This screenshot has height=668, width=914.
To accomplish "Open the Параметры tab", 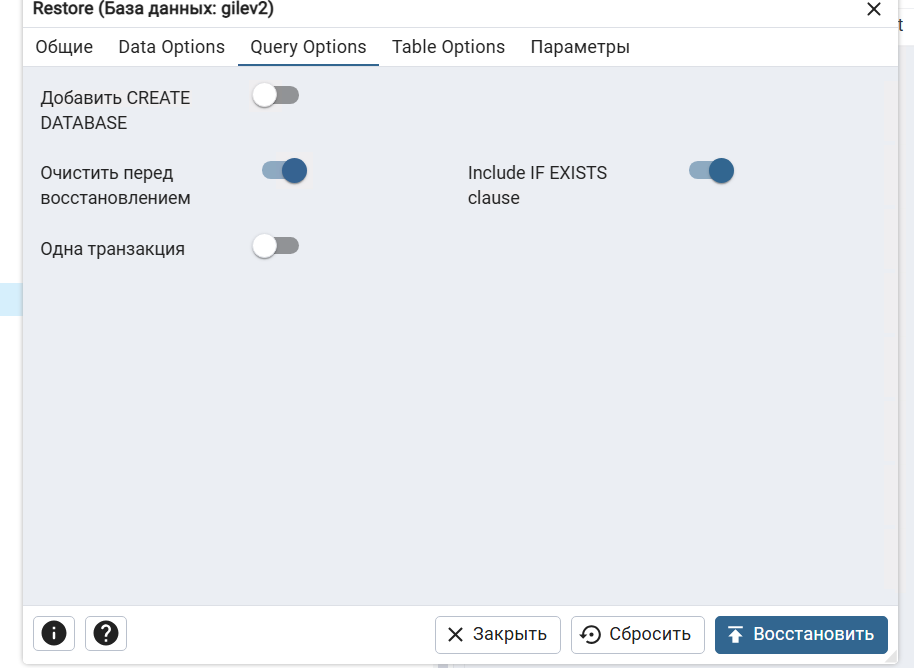I will click(580, 47).
